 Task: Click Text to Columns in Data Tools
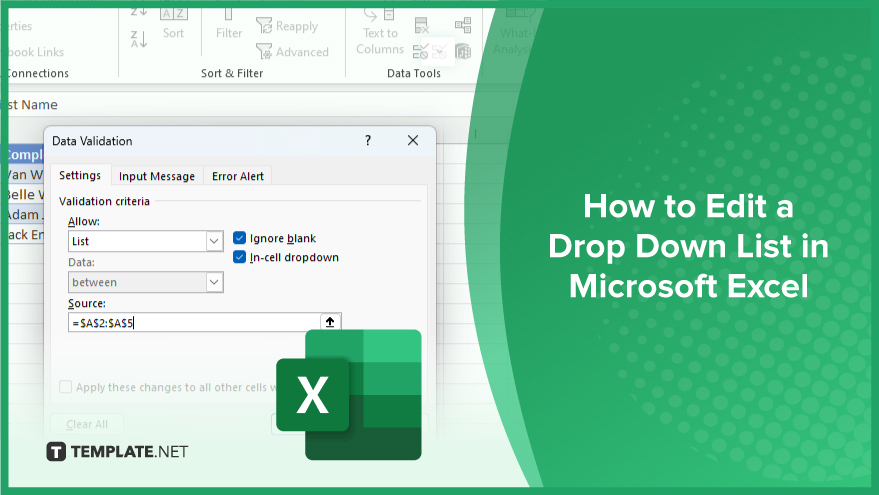[x=380, y=31]
